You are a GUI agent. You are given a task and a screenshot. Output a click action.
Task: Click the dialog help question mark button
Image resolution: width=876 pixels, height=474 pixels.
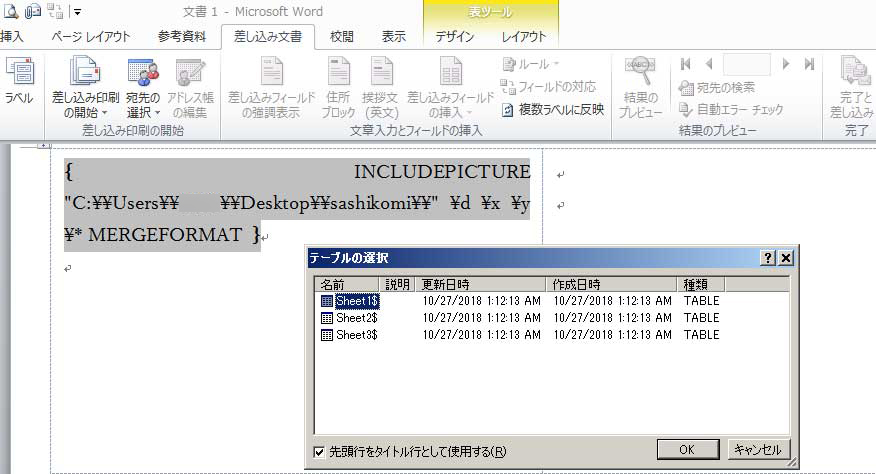pos(768,258)
